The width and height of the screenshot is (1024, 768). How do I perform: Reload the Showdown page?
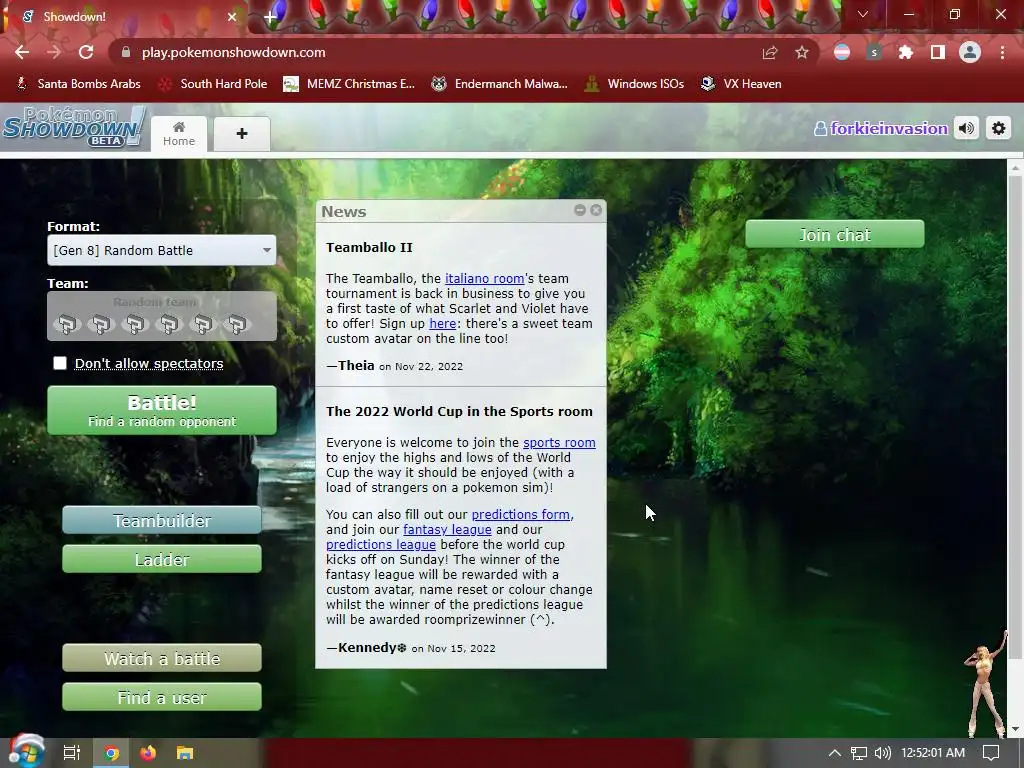(86, 52)
